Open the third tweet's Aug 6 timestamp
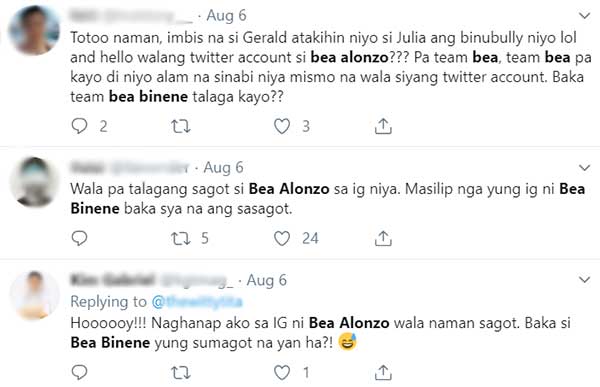The width and height of the screenshot is (600, 387). pos(267,280)
